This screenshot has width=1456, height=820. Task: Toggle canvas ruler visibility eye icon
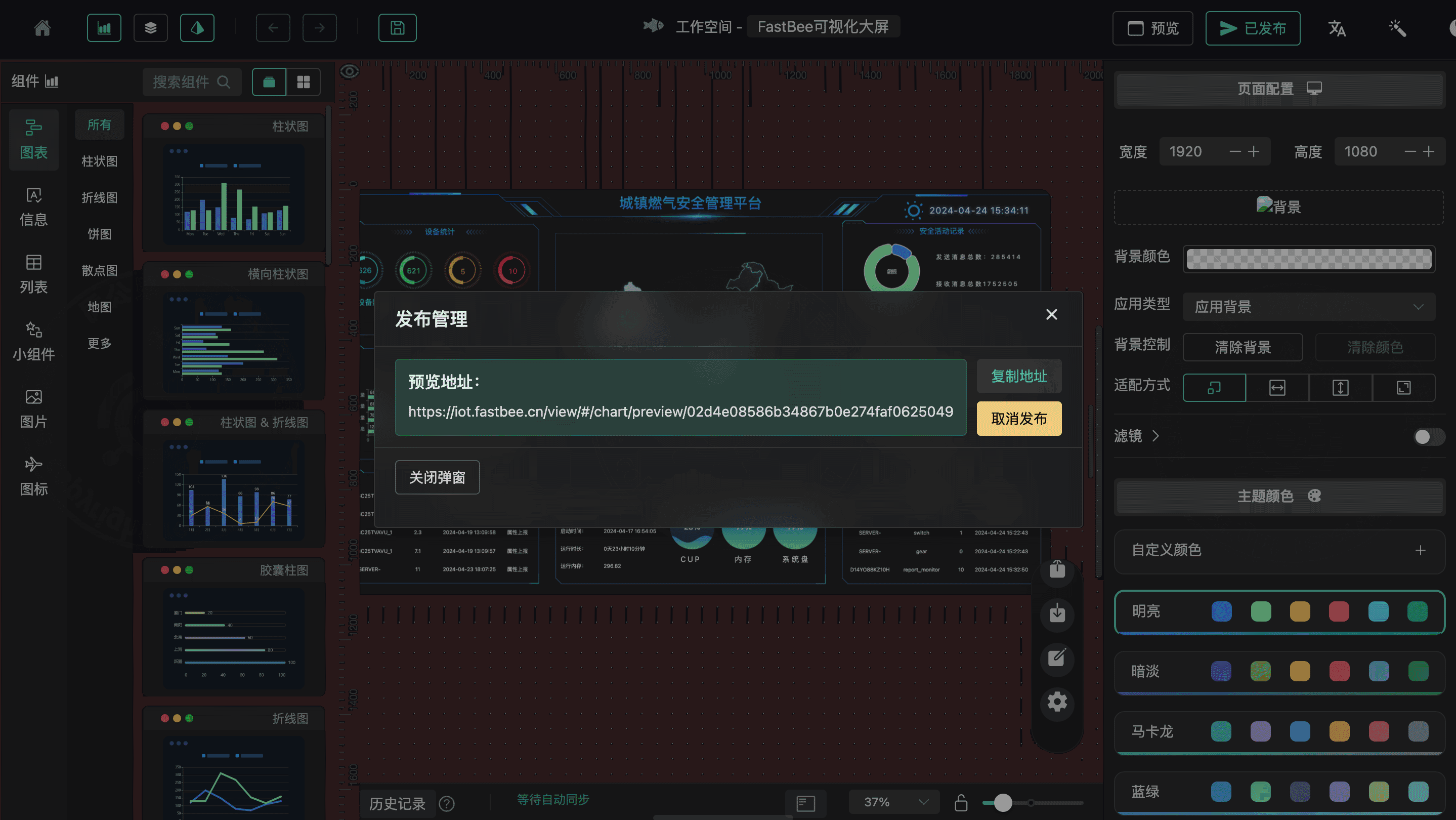[349, 71]
